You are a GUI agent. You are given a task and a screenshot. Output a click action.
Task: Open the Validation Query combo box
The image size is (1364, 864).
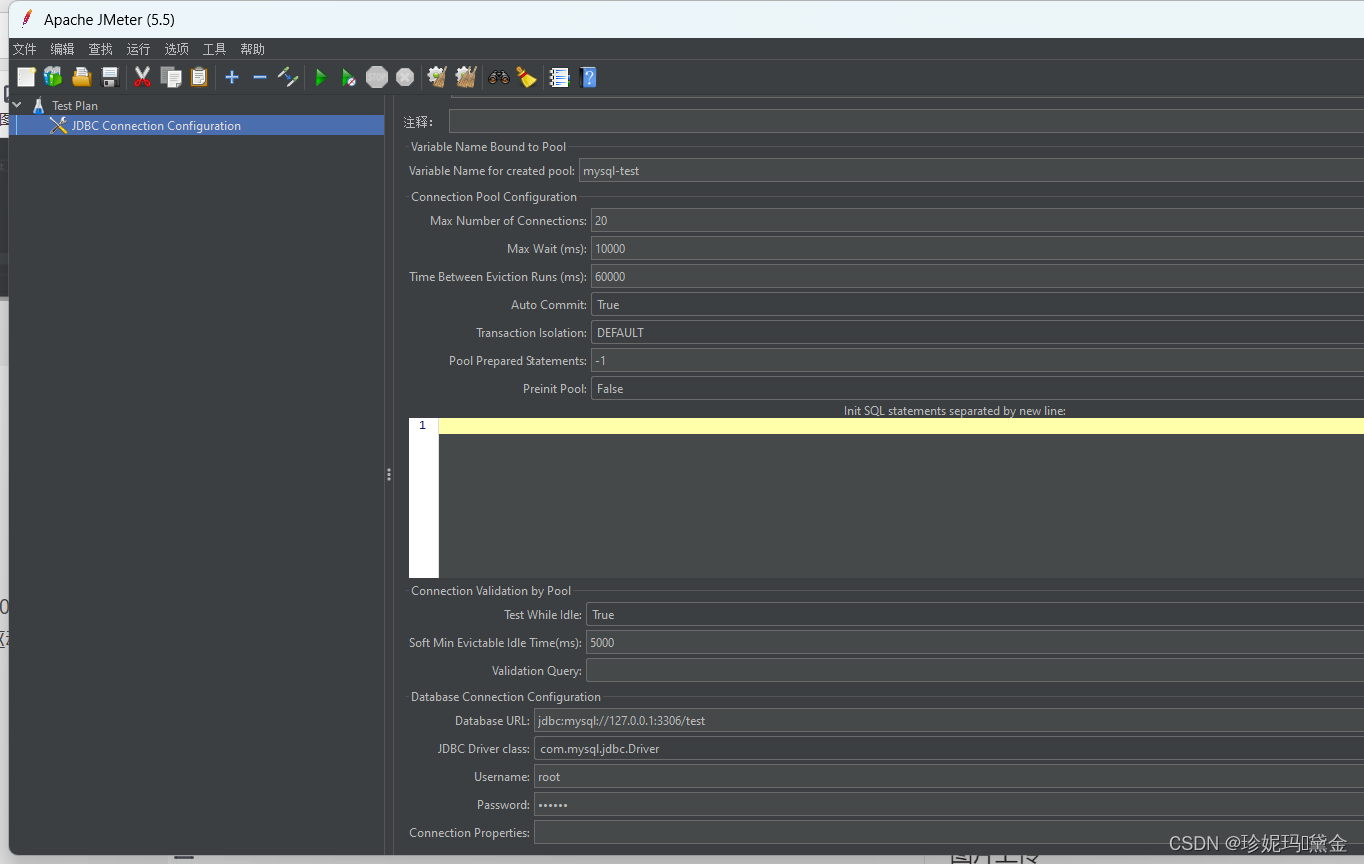click(x=975, y=670)
